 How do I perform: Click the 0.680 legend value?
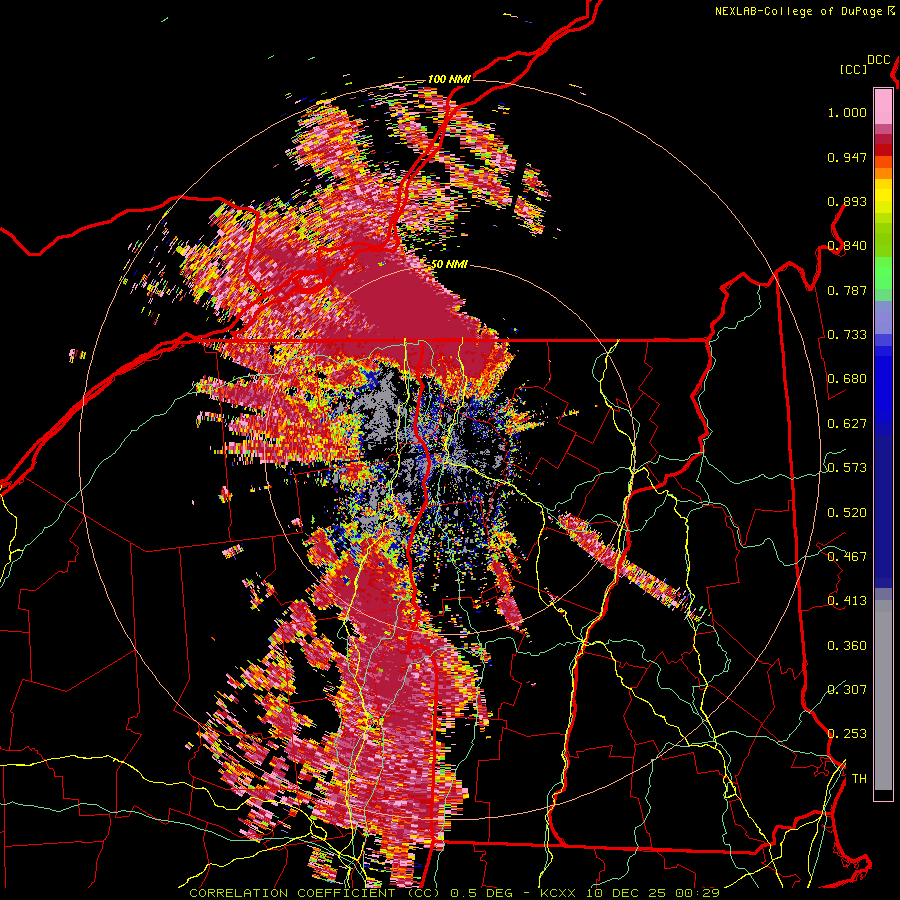pyautogui.click(x=847, y=379)
